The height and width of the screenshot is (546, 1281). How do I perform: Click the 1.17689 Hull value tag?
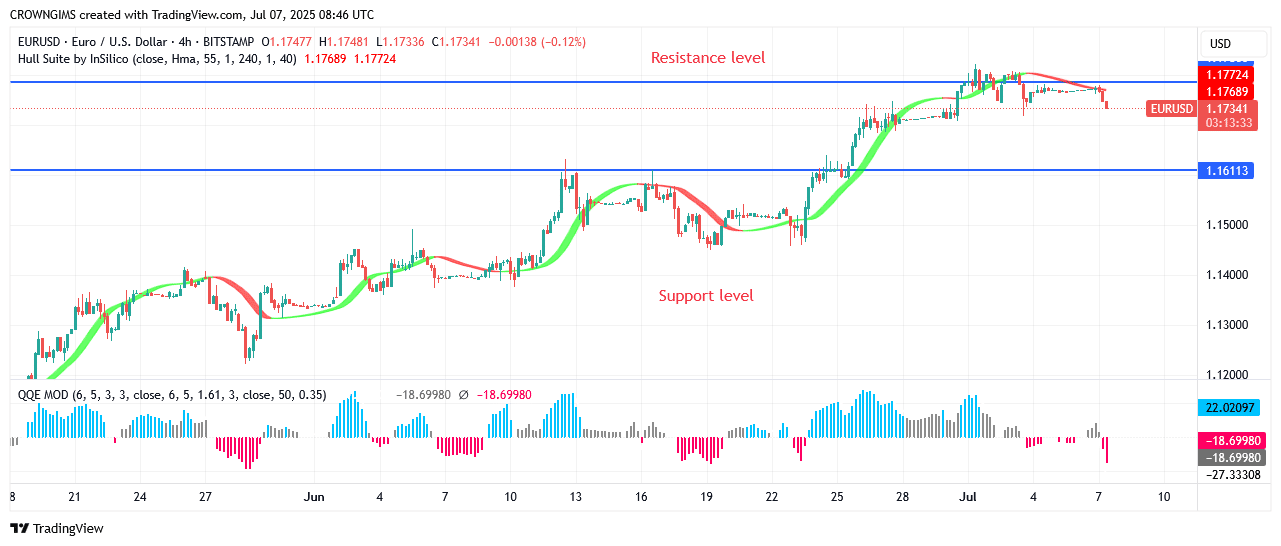pos(1226,91)
